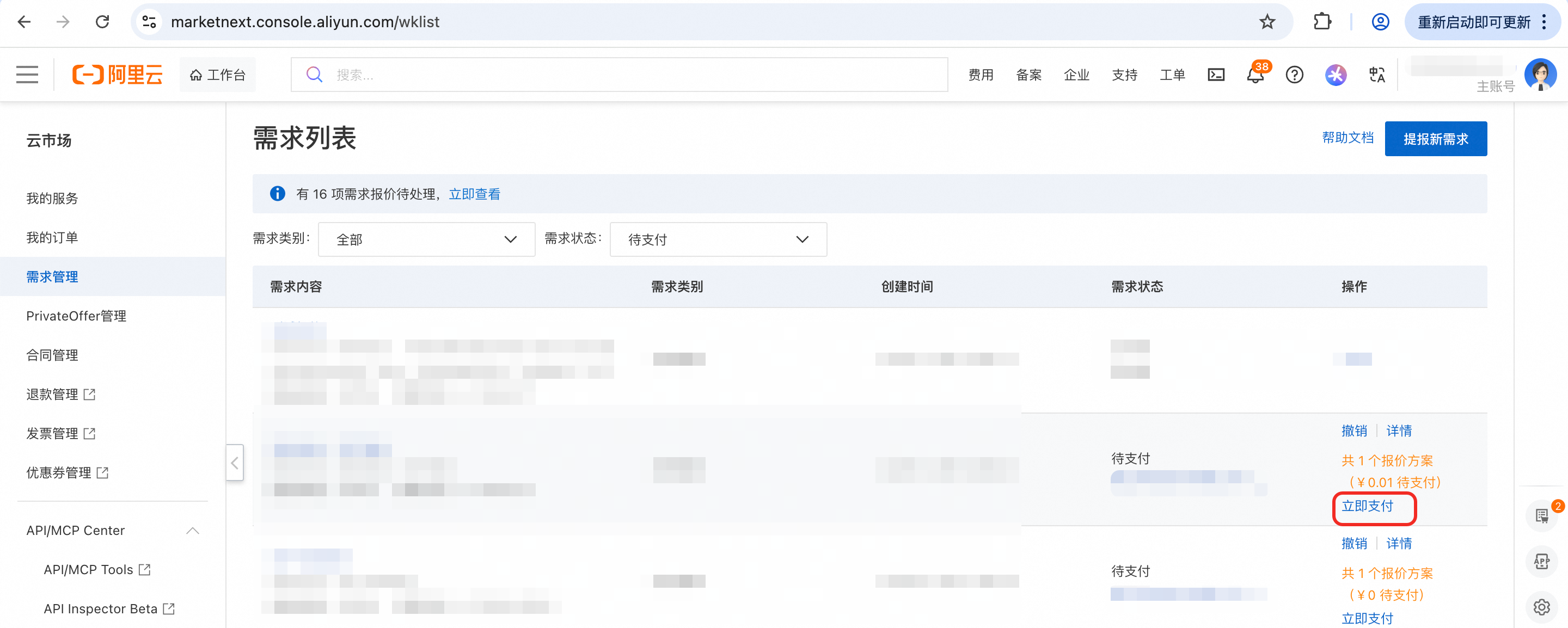Open Cloud Shell terminal icon
The image size is (1568, 628).
click(x=1216, y=75)
